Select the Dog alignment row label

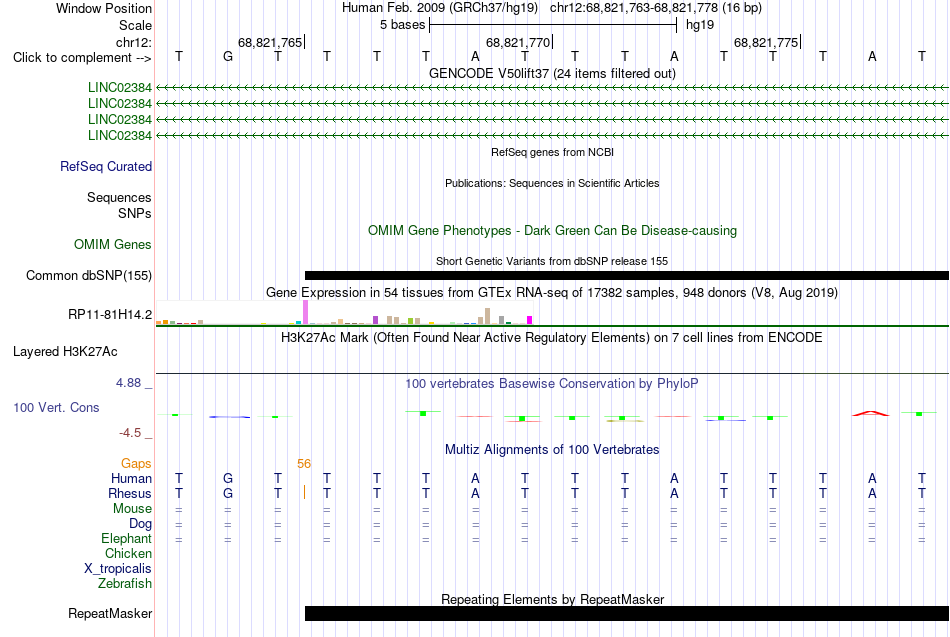(x=141, y=524)
